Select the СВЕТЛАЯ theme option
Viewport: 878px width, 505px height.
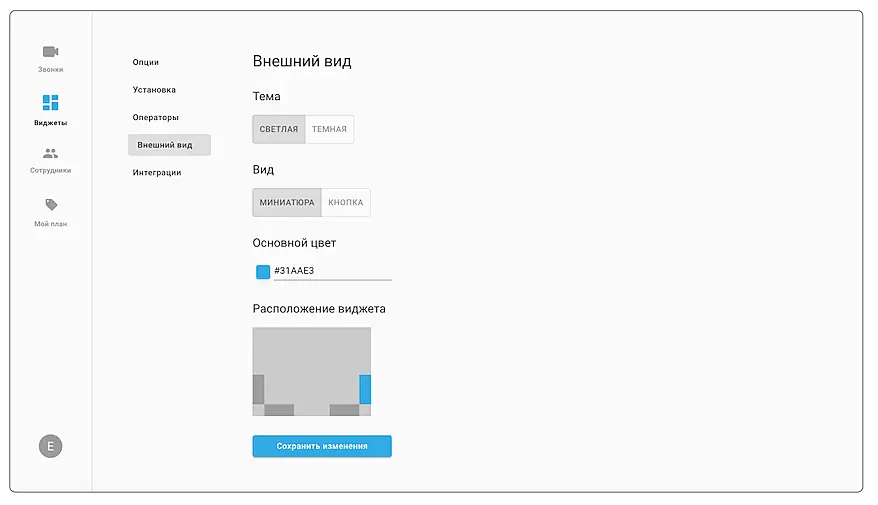(x=279, y=129)
